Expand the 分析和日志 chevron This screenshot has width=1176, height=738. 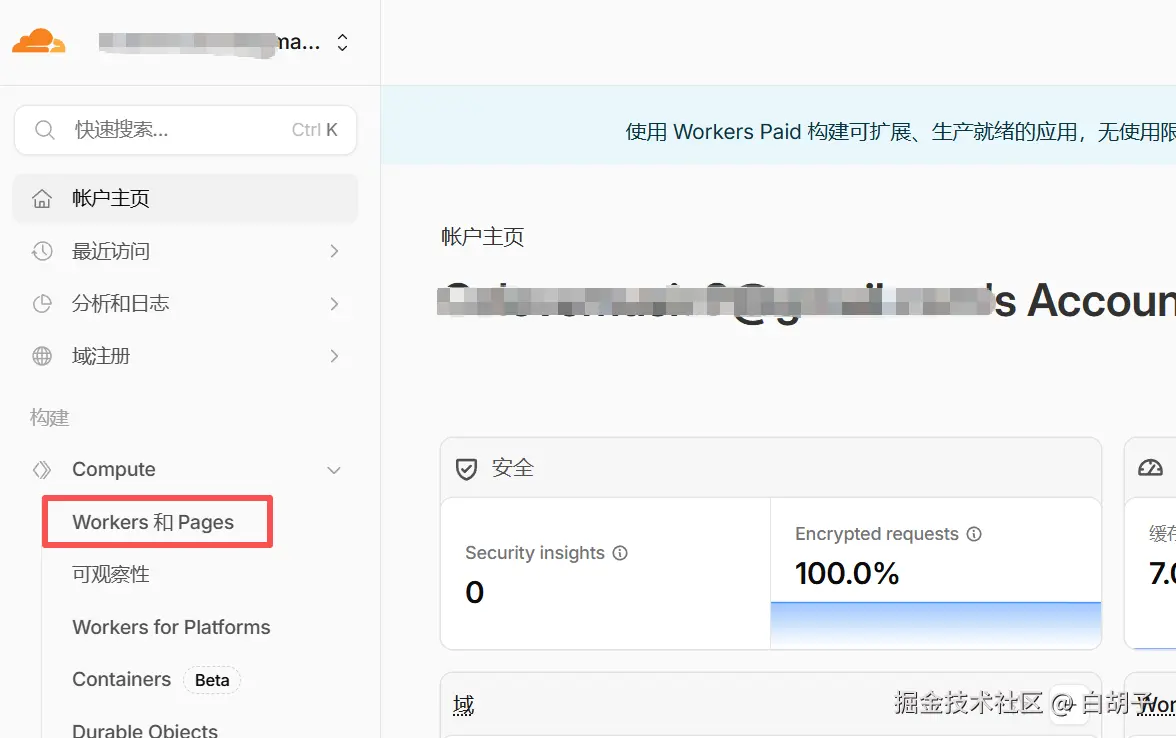point(334,304)
